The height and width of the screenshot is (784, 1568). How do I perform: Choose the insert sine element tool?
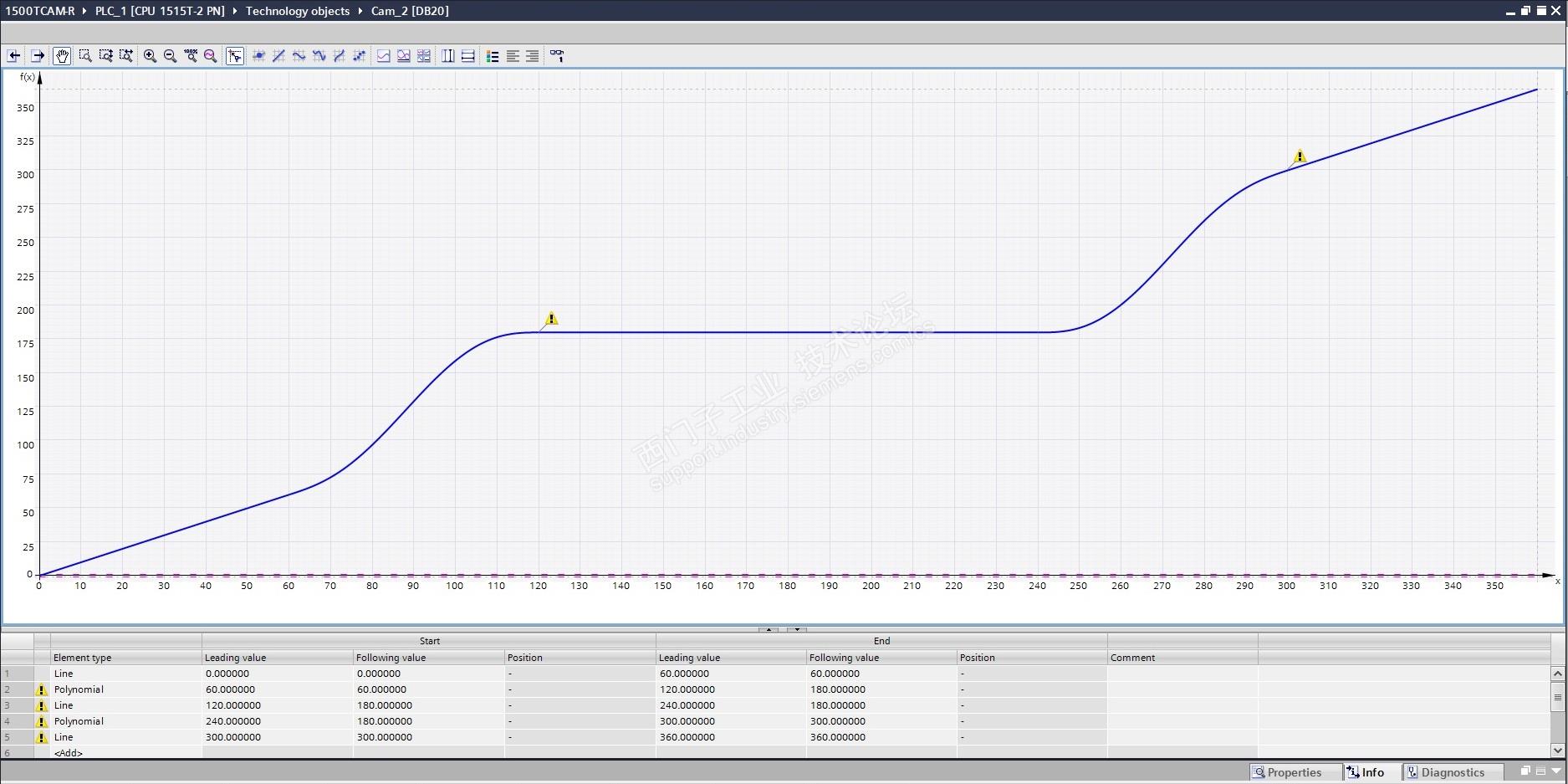click(x=299, y=56)
